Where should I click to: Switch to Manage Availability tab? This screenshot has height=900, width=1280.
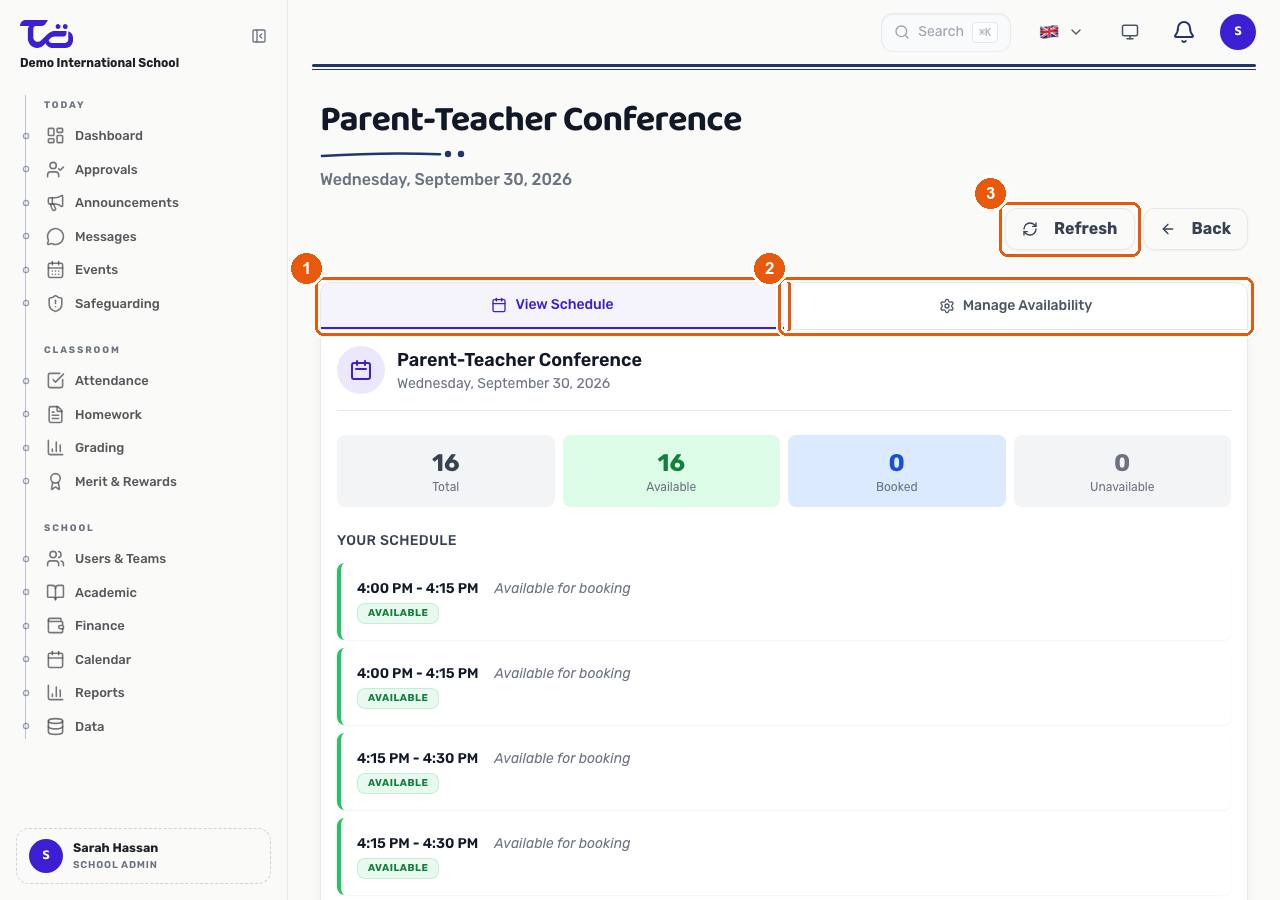[1017, 306]
